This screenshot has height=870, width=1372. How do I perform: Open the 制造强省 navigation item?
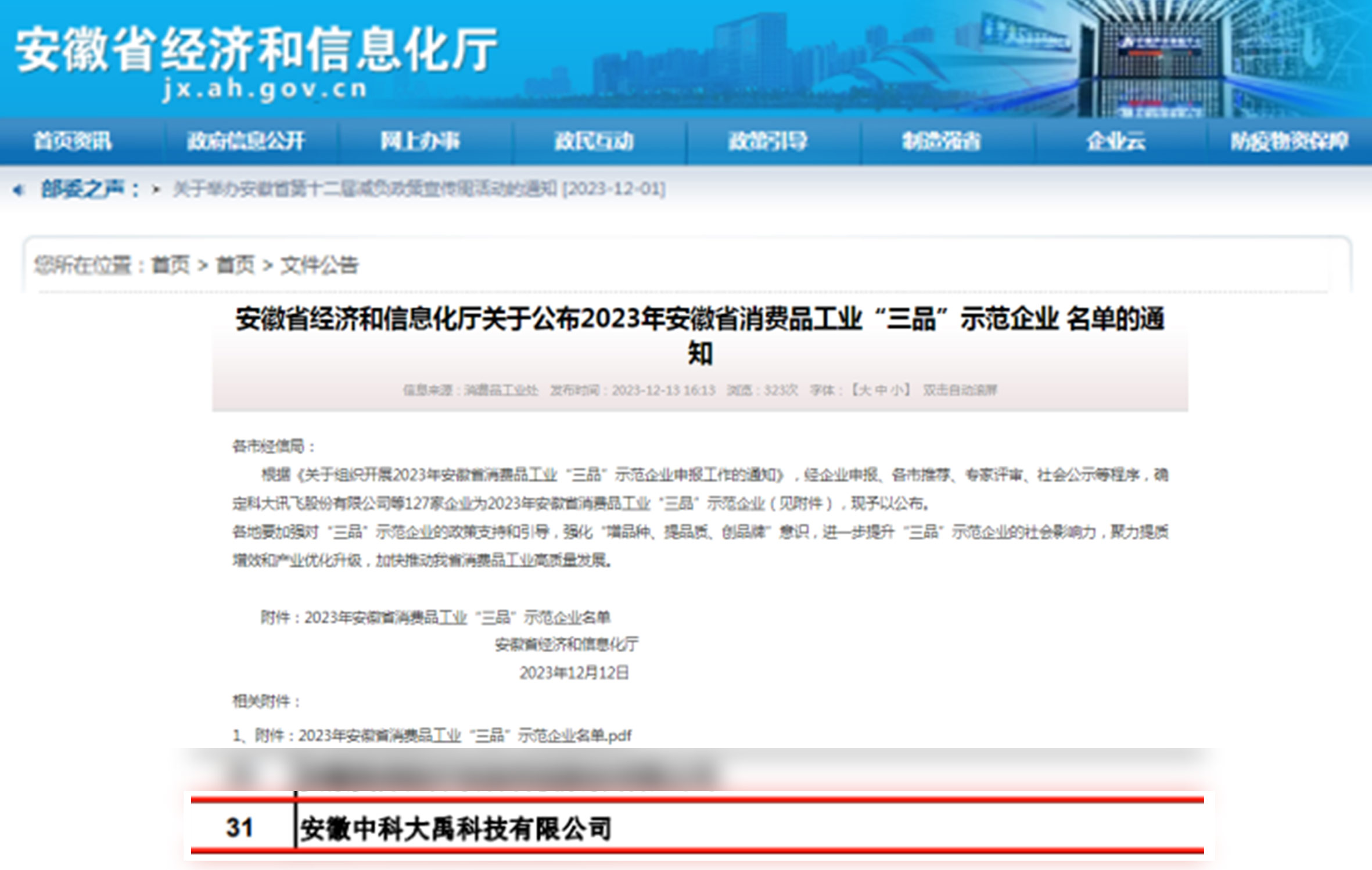coord(942,141)
